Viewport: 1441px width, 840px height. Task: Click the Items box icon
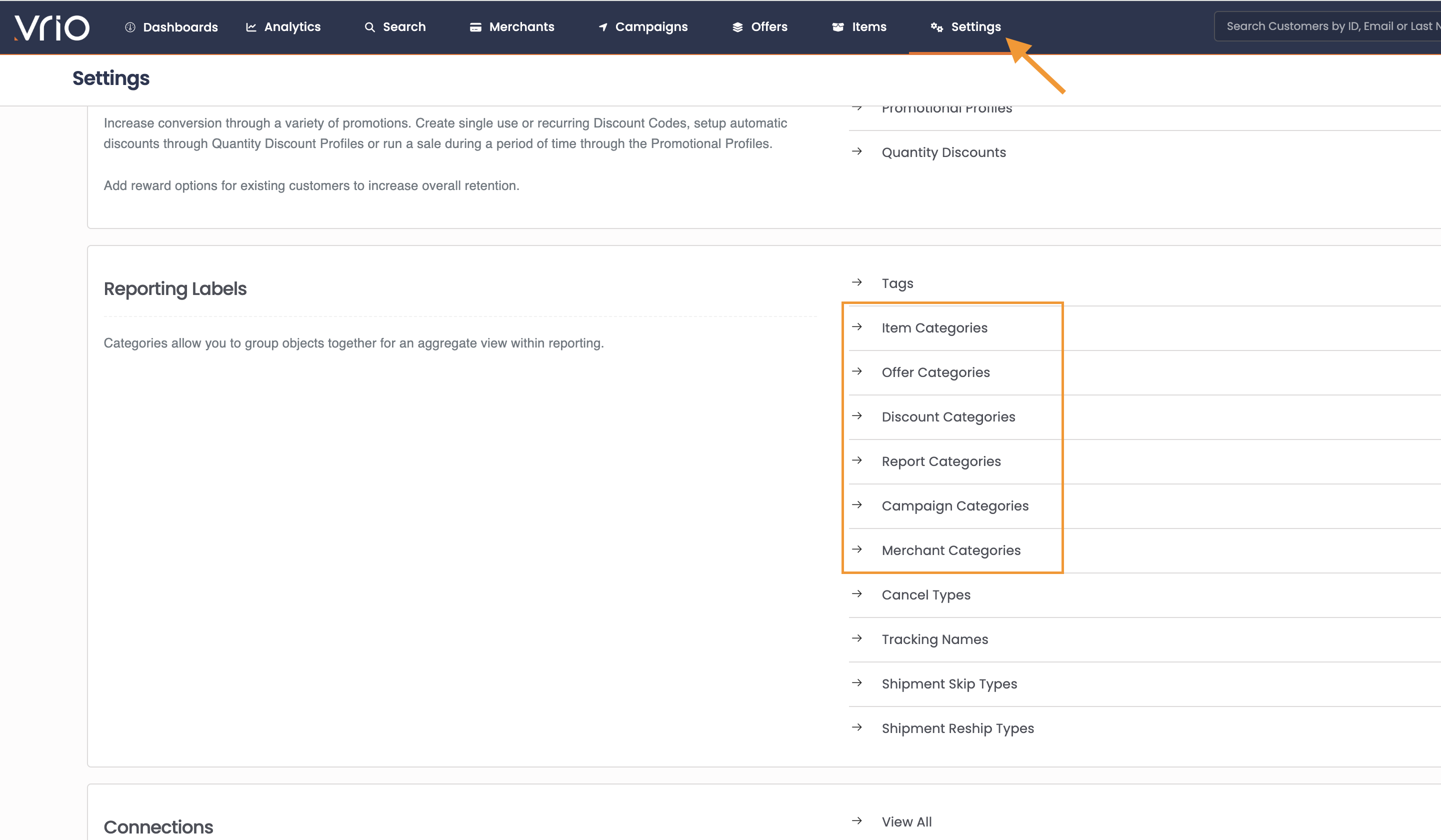point(837,27)
